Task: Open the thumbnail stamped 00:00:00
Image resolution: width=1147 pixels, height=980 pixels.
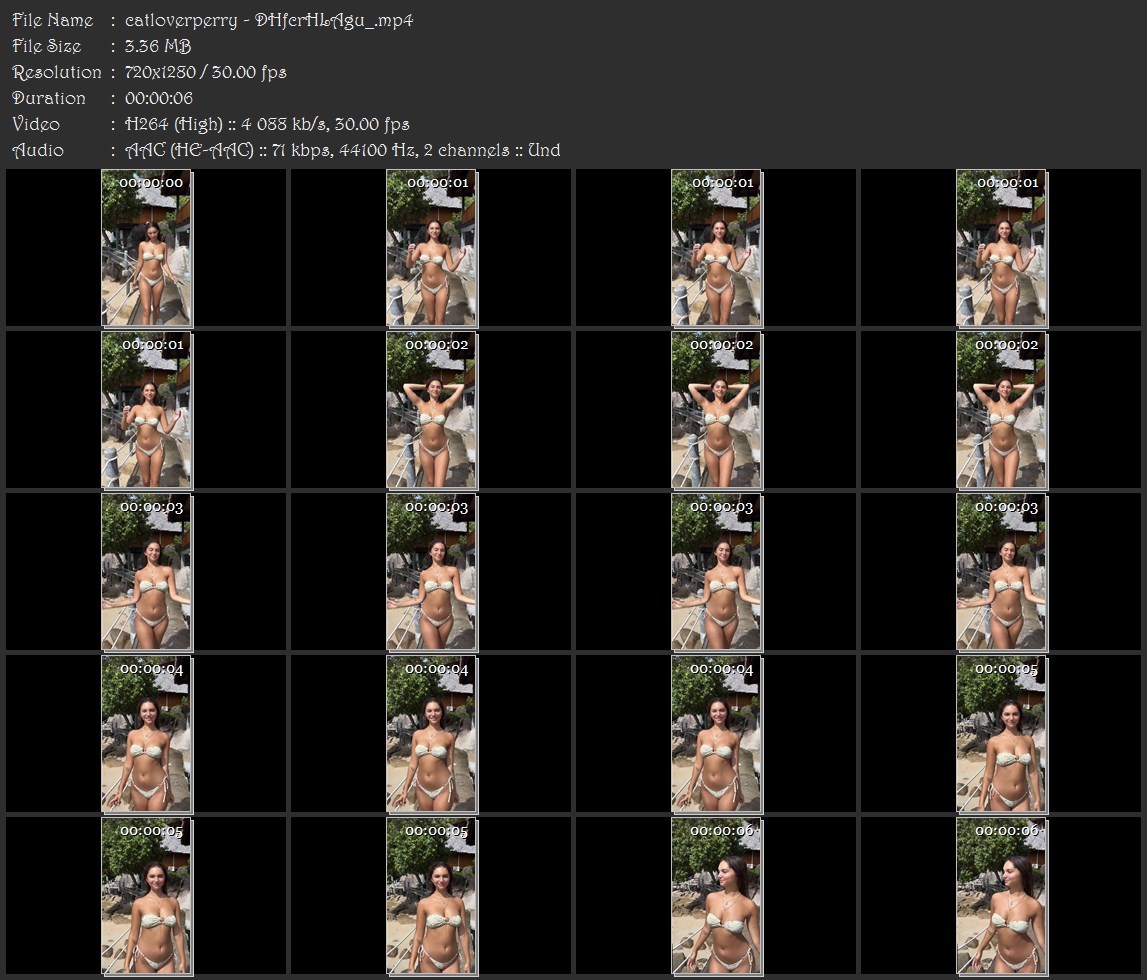Action: pyautogui.click(x=146, y=248)
